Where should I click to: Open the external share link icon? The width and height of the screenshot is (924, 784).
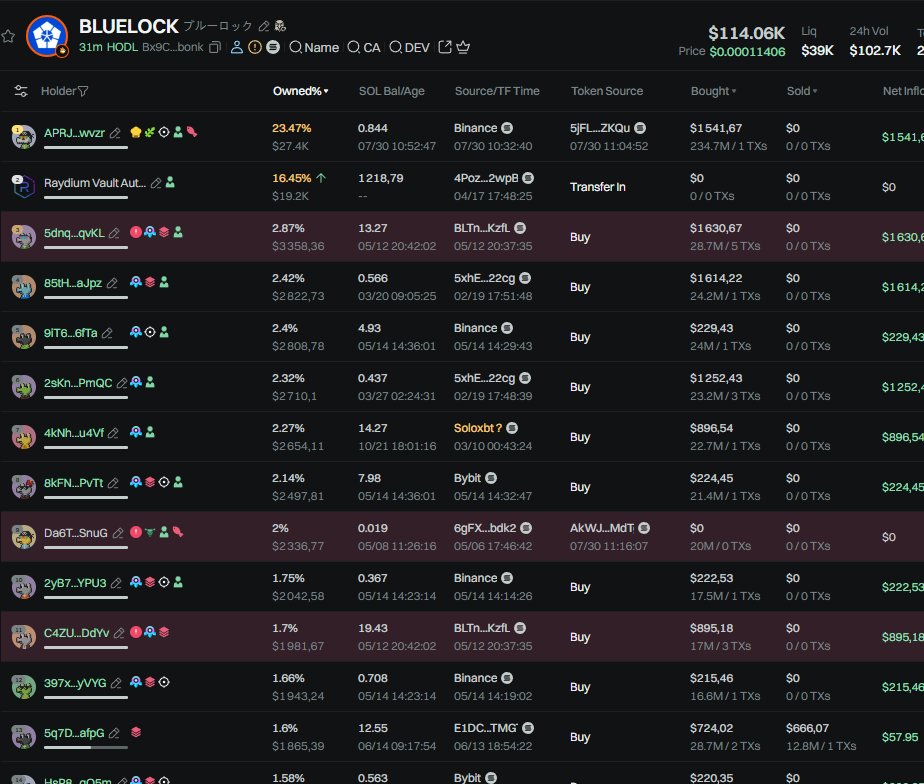pyautogui.click(x=445, y=47)
